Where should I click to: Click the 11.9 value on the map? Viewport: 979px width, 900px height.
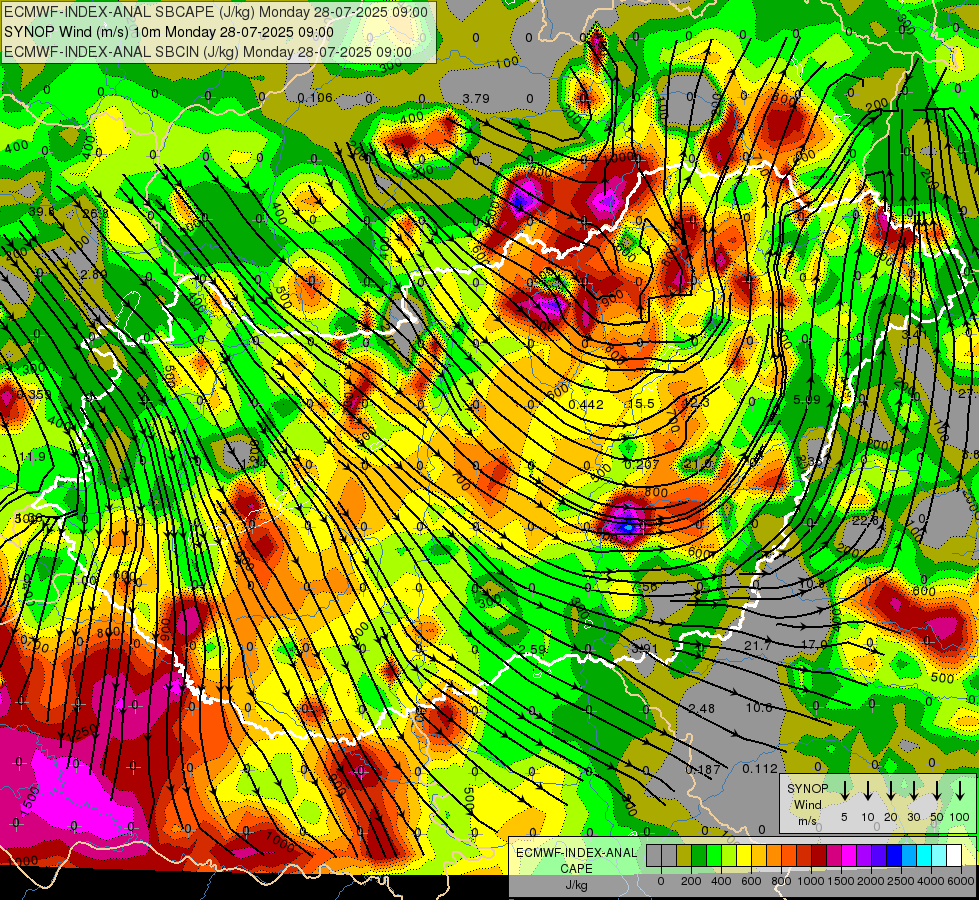pos(32,457)
